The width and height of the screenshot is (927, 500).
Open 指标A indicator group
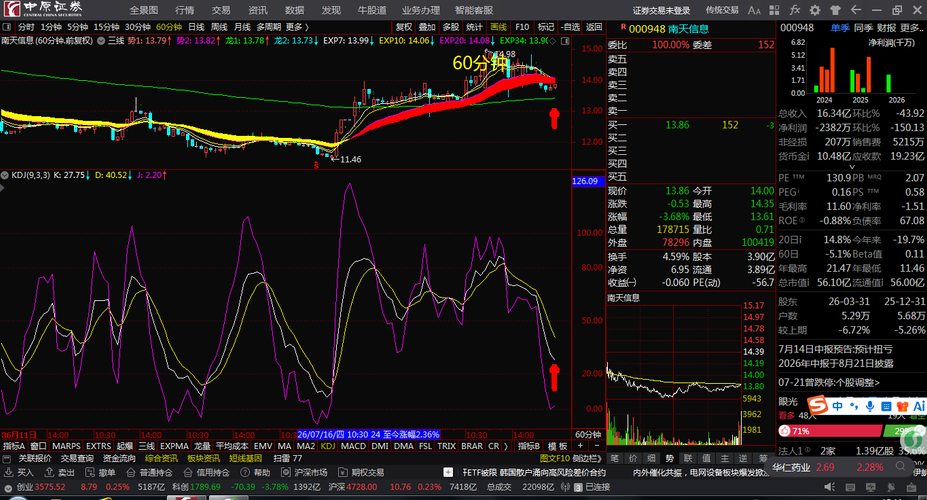tap(14, 446)
